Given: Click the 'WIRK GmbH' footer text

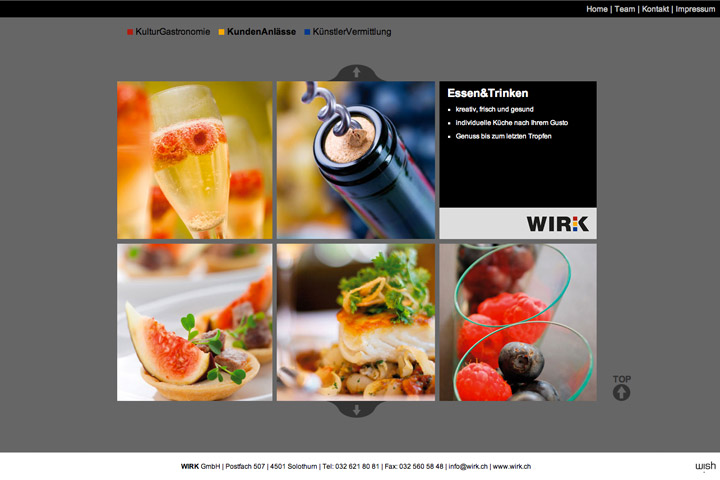Looking at the screenshot, I should (201, 466).
